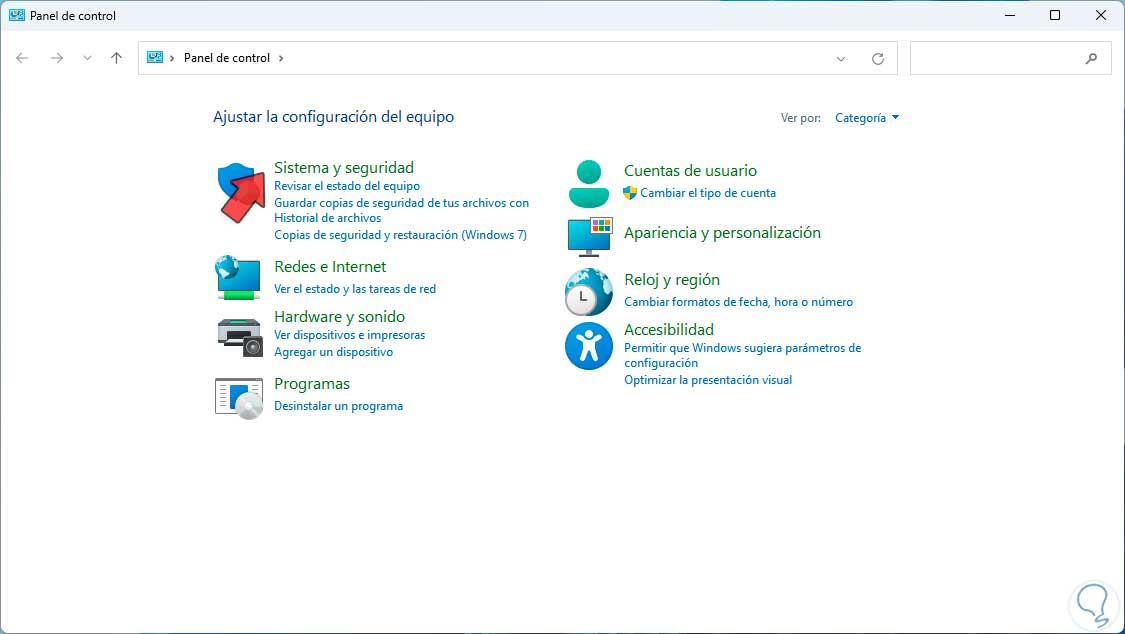Expand the chevron after Panel de control breadcrumb
The height and width of the screenshot is (634, 1125).
point(281,58)
